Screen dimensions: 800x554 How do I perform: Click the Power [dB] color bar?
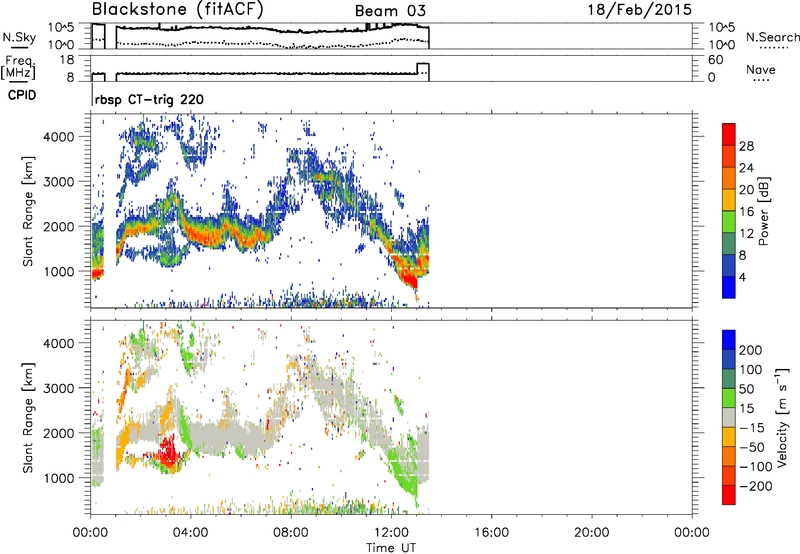pos(729,210)
